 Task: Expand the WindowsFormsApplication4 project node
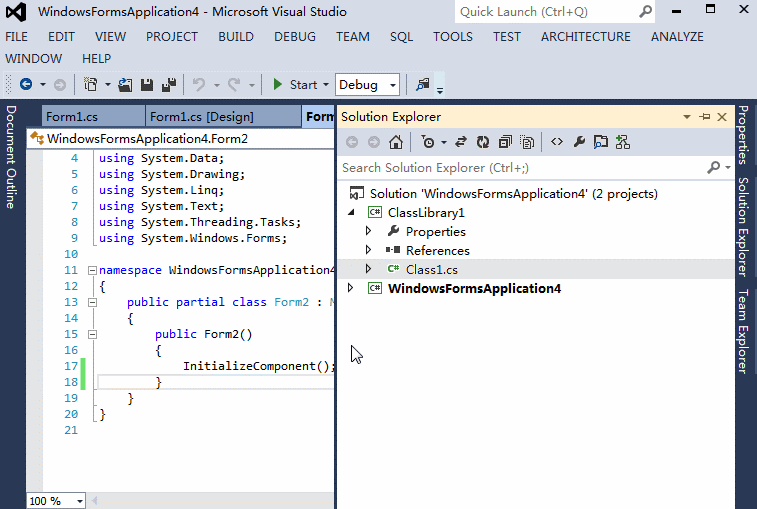351,288
